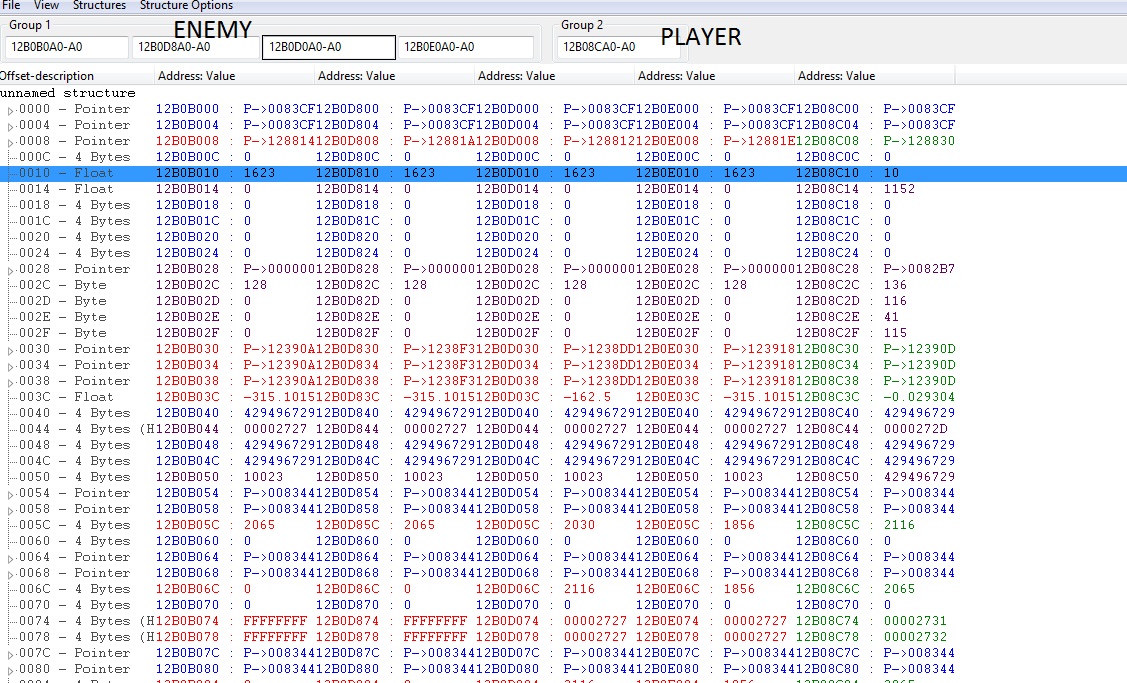This screenshot has width=1127, height=683.
Task: Select the 12B0D0A0-A0 address input
Action: 328,47
